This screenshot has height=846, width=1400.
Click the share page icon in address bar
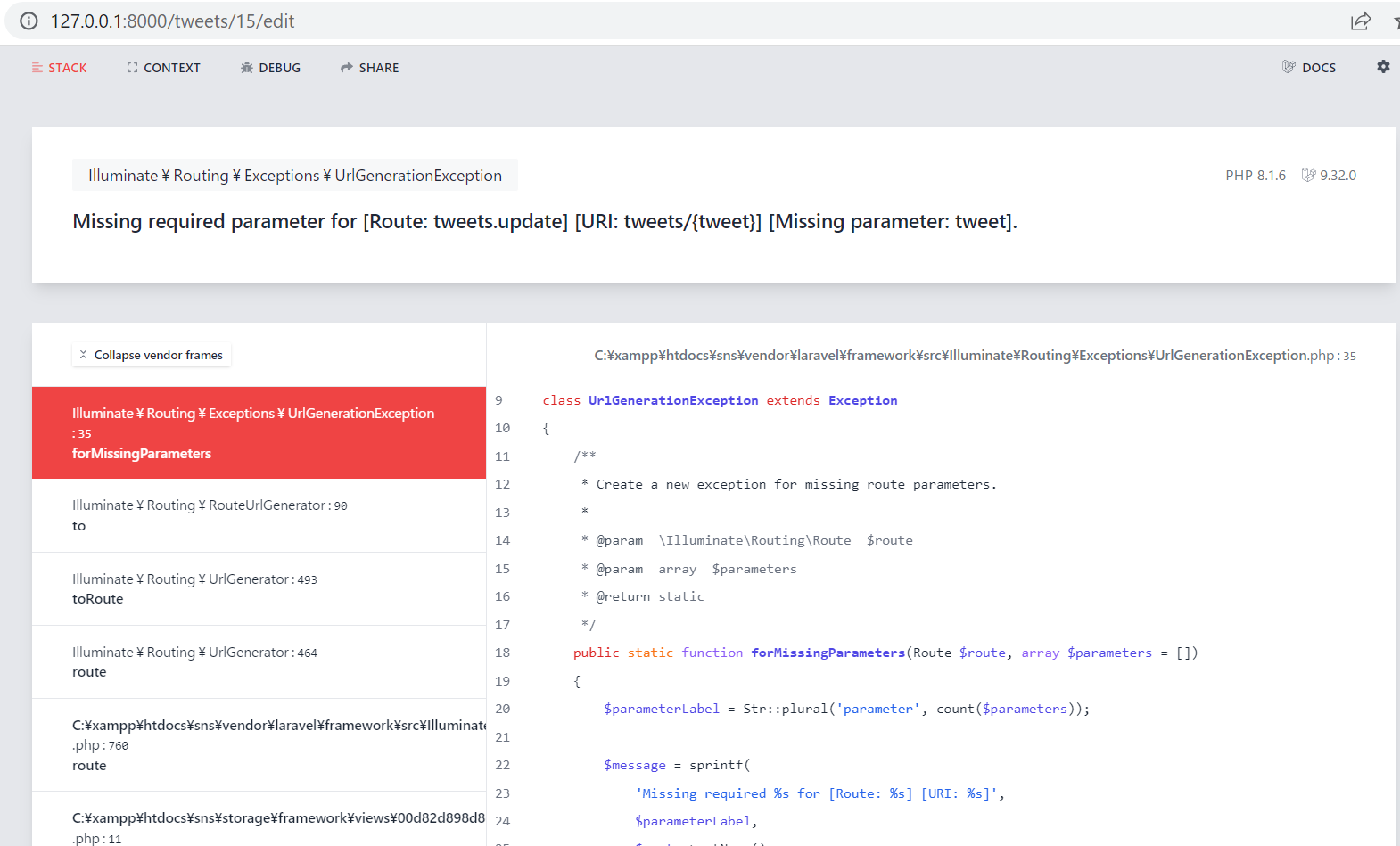[x=1360, y=21]
